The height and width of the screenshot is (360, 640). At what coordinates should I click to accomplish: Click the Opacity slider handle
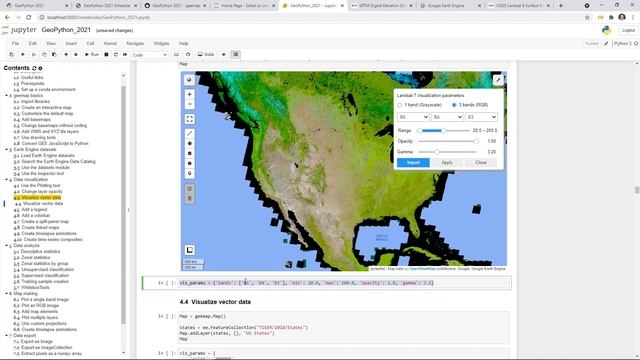[x=476, y=141]
